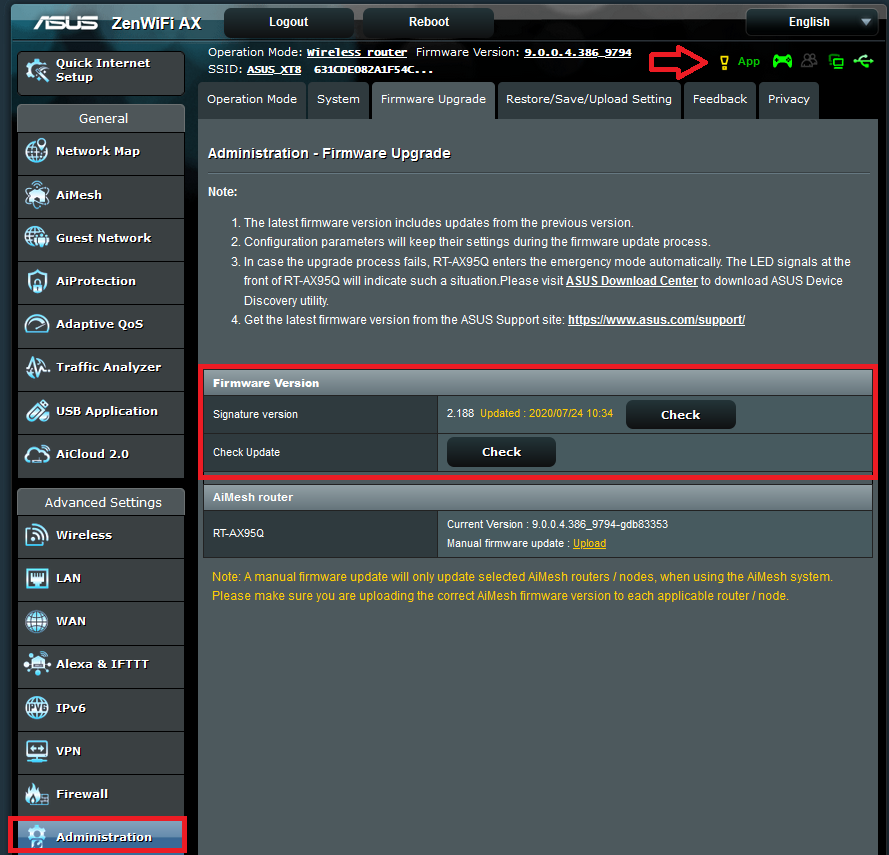
Task: Click the Quick Internet Setup icon
Action: pyautogui.click(x=37, y=70)
